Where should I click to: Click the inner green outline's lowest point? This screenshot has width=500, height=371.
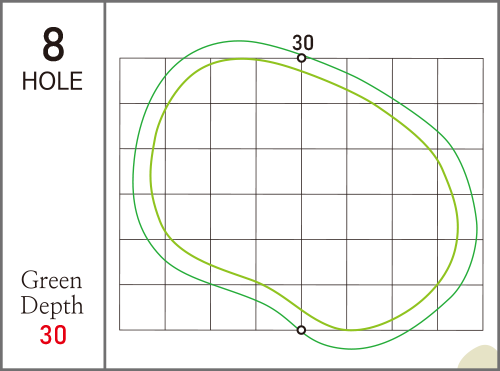[350, 330]
